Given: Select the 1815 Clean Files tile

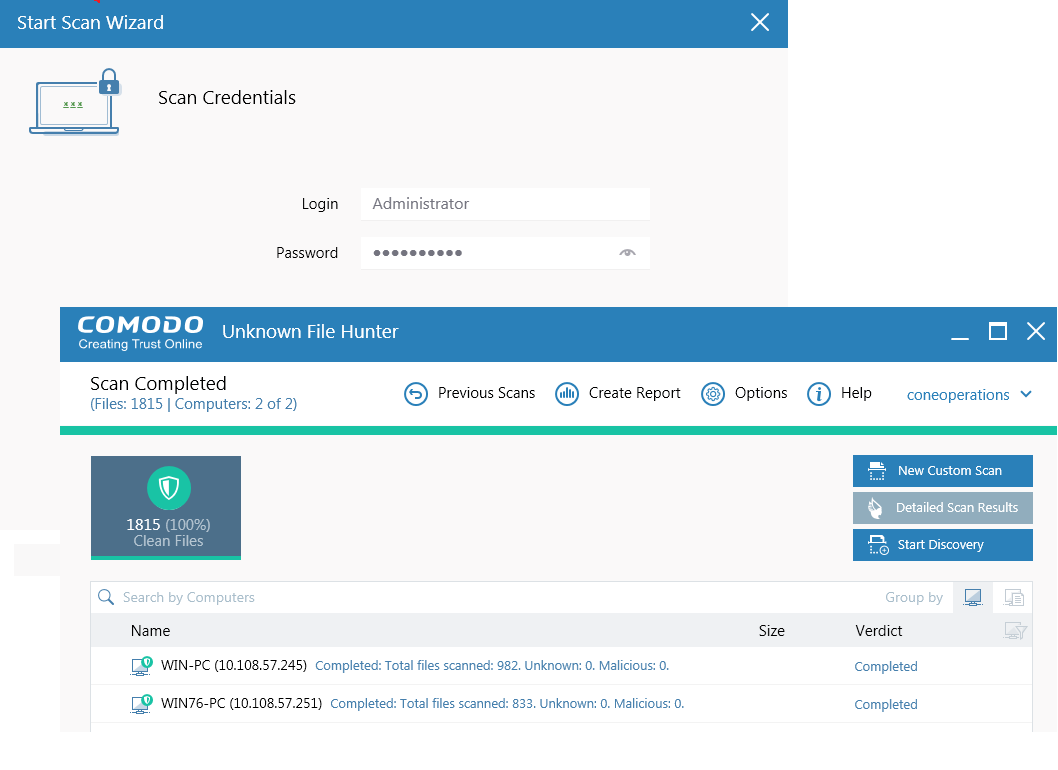Looking at the screenshot, I should point(166,507).
